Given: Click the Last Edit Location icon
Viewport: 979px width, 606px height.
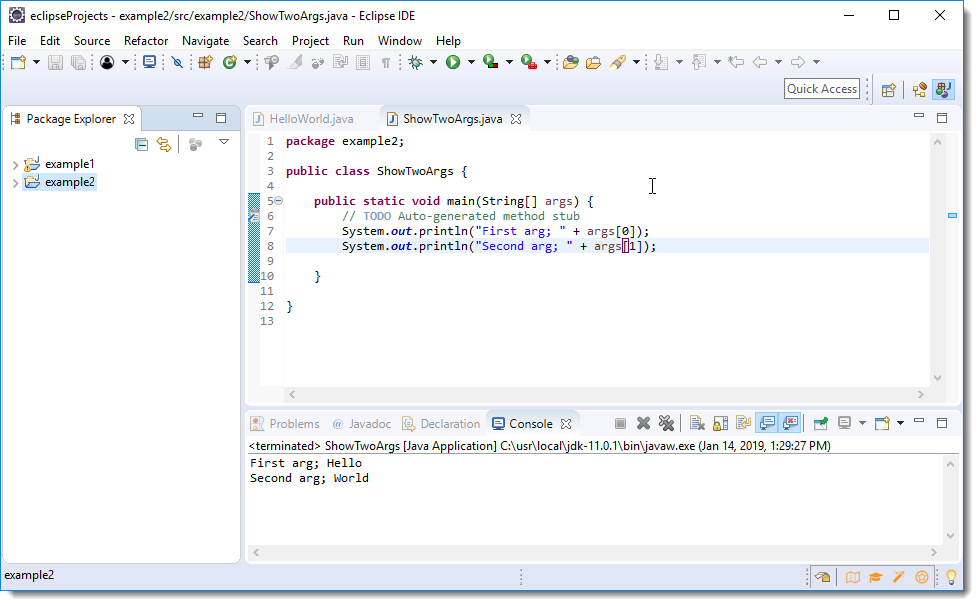Looking at the screenshot, I should 736,62.
